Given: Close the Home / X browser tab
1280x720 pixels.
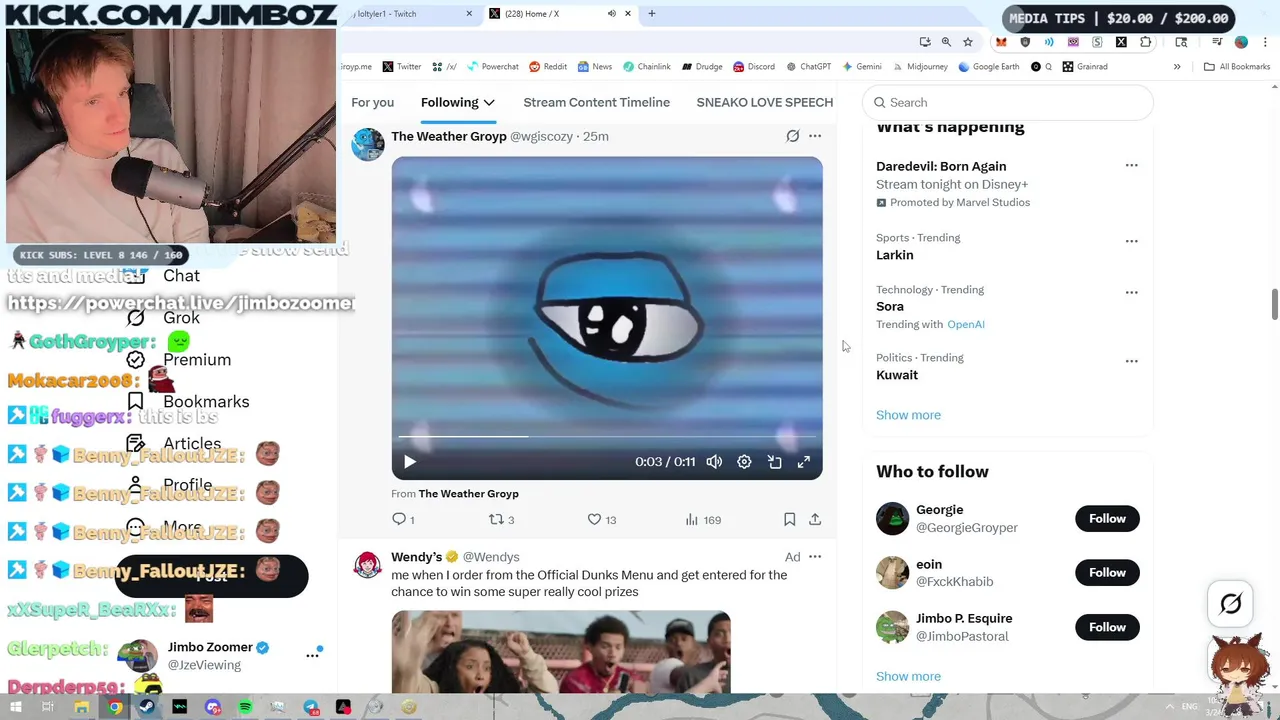Looking at the screenshot, I should [x=628, y=14].
